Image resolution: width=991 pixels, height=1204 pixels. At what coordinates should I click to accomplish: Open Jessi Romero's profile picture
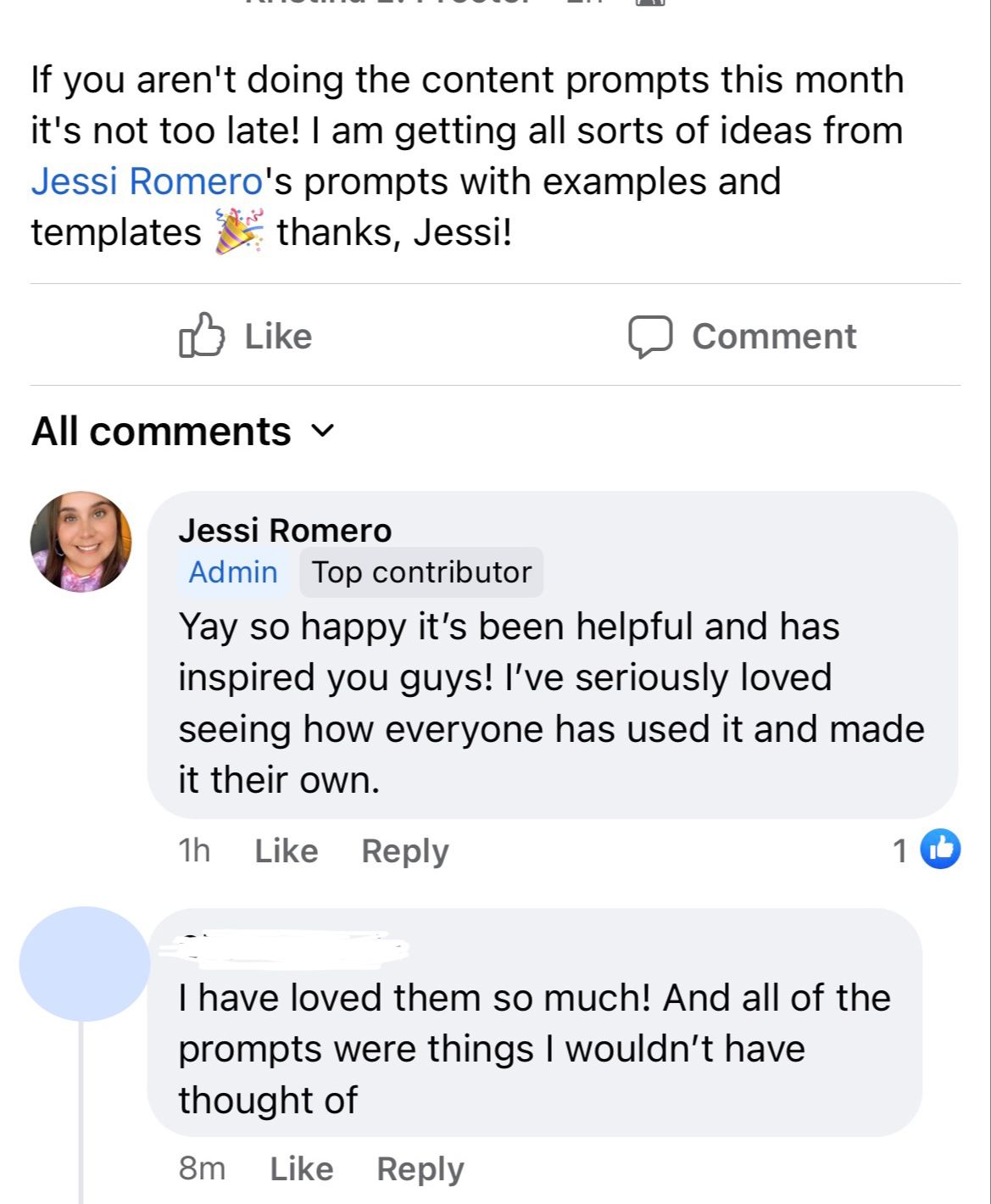[x=81, y=541]
